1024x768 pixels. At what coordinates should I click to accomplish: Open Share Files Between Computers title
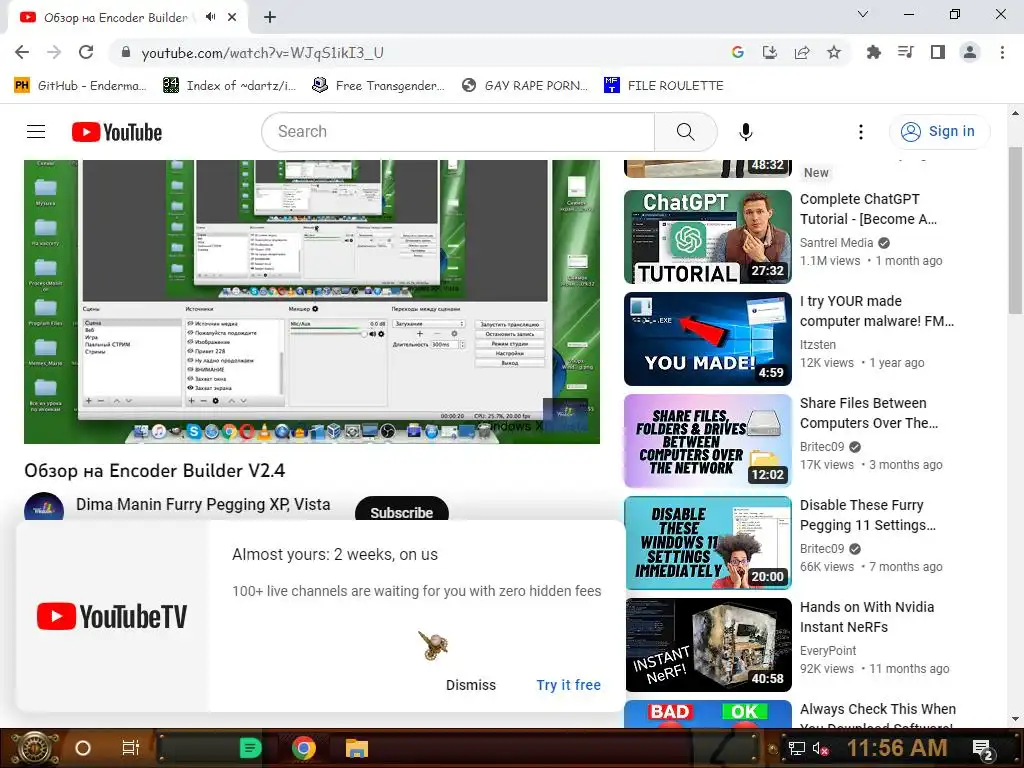tap(869, 413)
